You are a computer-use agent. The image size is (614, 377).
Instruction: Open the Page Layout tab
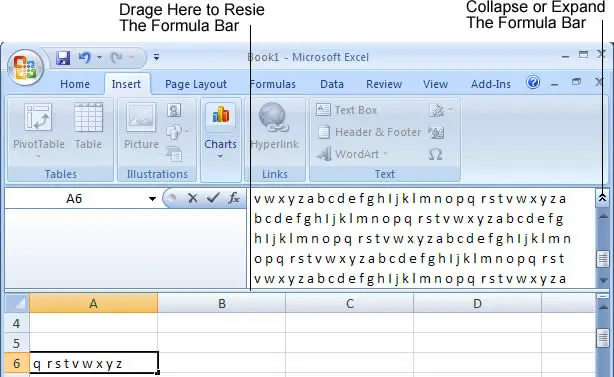(196, 84)
